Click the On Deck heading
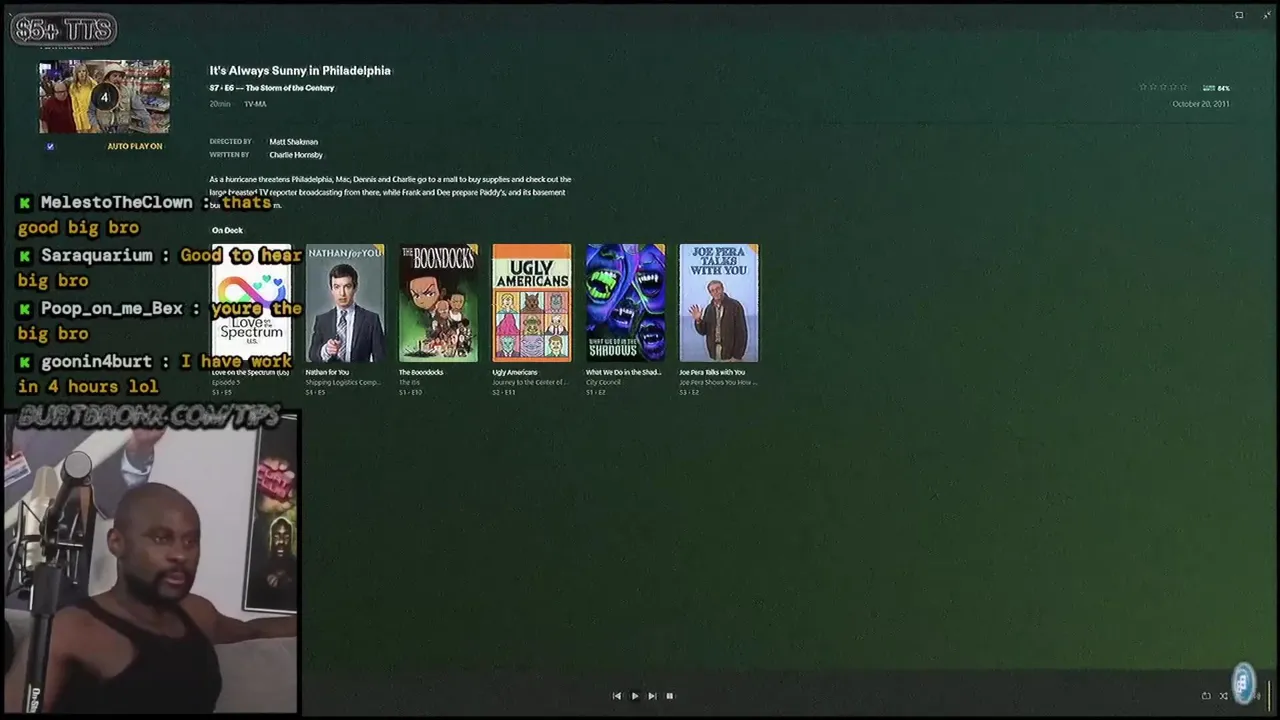 (227, 230)
